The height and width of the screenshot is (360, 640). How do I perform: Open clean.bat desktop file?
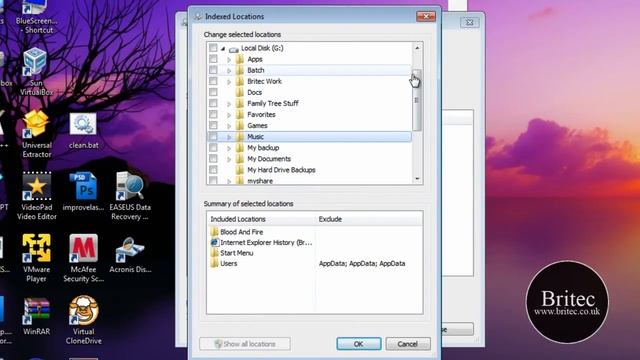tap(83, 131)
